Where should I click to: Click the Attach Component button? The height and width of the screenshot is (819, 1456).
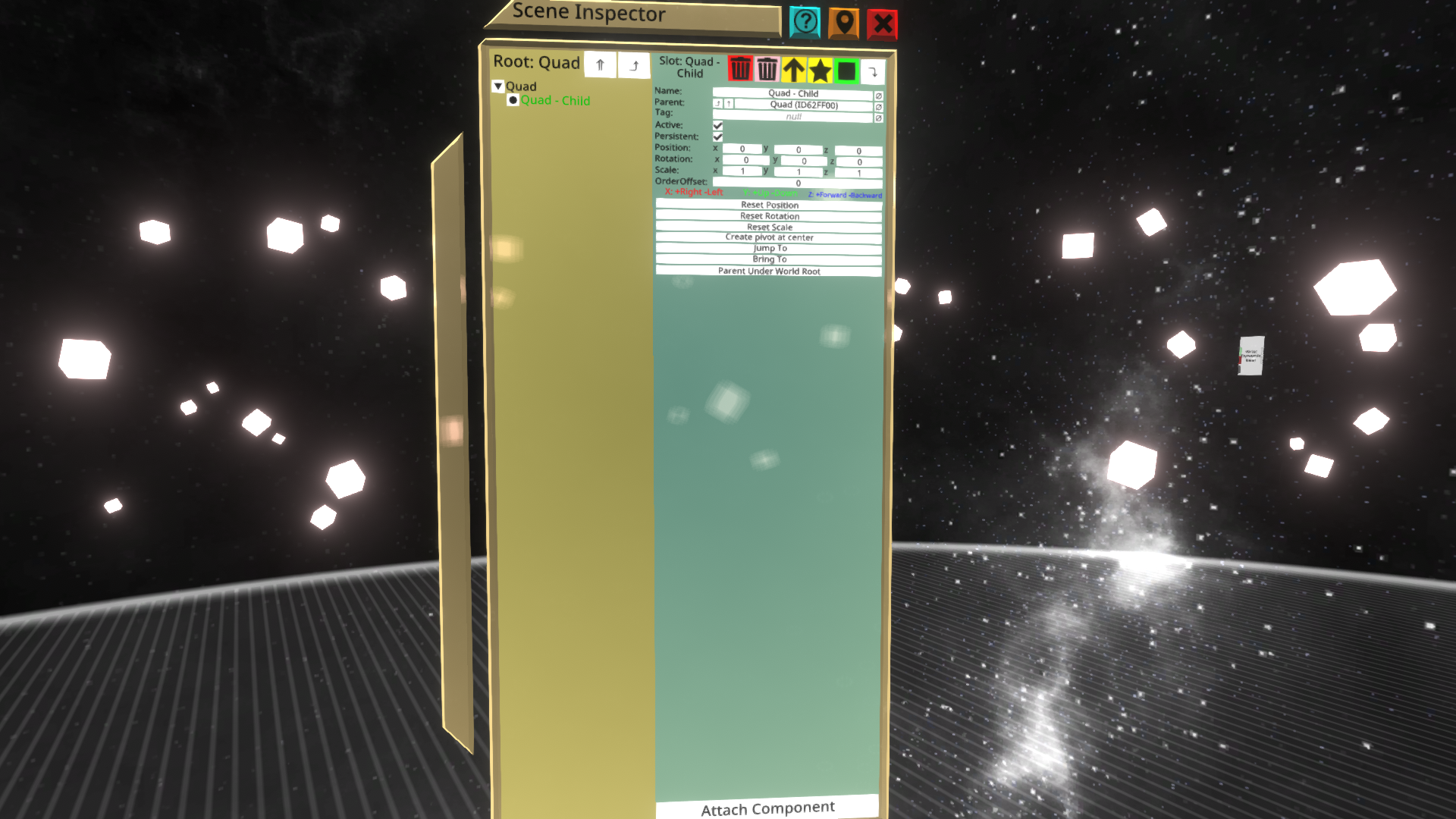point(768,807)
